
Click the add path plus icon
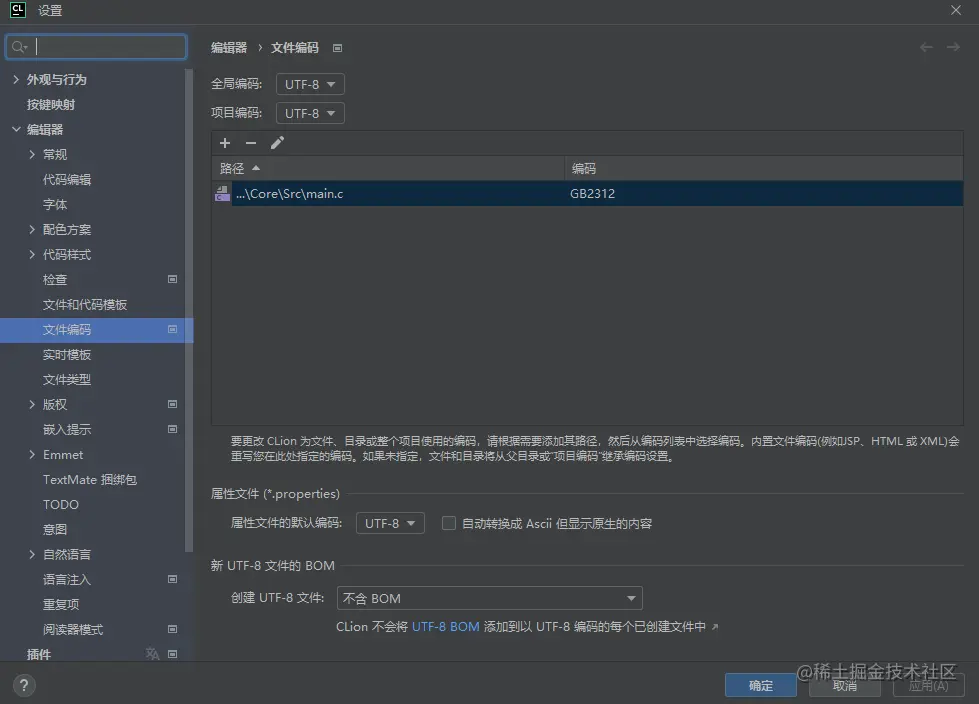tap(225, 144)
